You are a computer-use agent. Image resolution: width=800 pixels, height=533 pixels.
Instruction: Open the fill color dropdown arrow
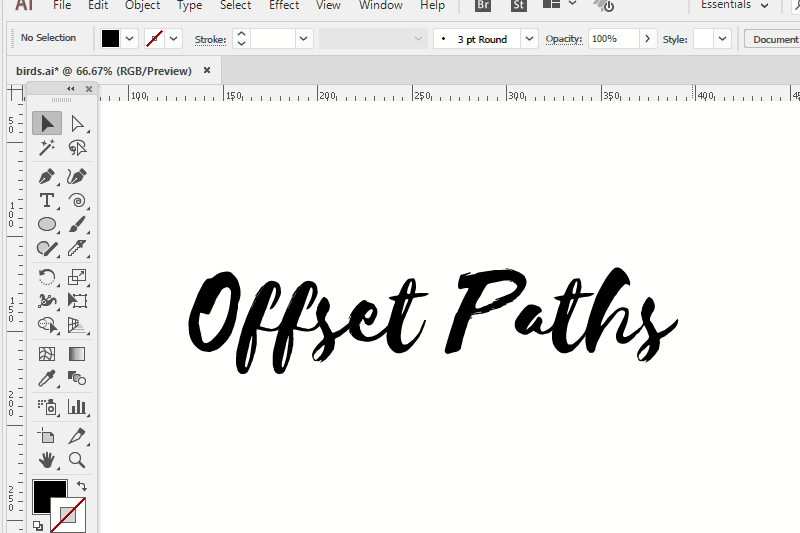pos(130,39)
